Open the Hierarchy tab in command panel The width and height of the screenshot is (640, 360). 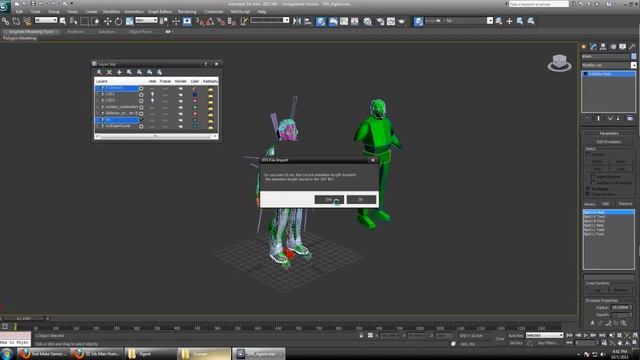603,47
